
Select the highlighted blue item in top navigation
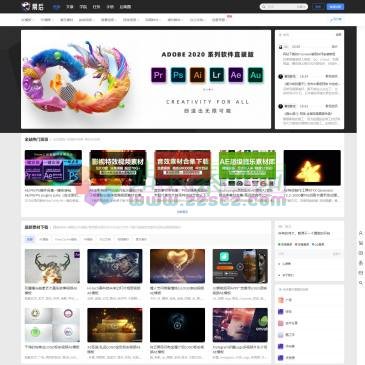coord(56,7)
